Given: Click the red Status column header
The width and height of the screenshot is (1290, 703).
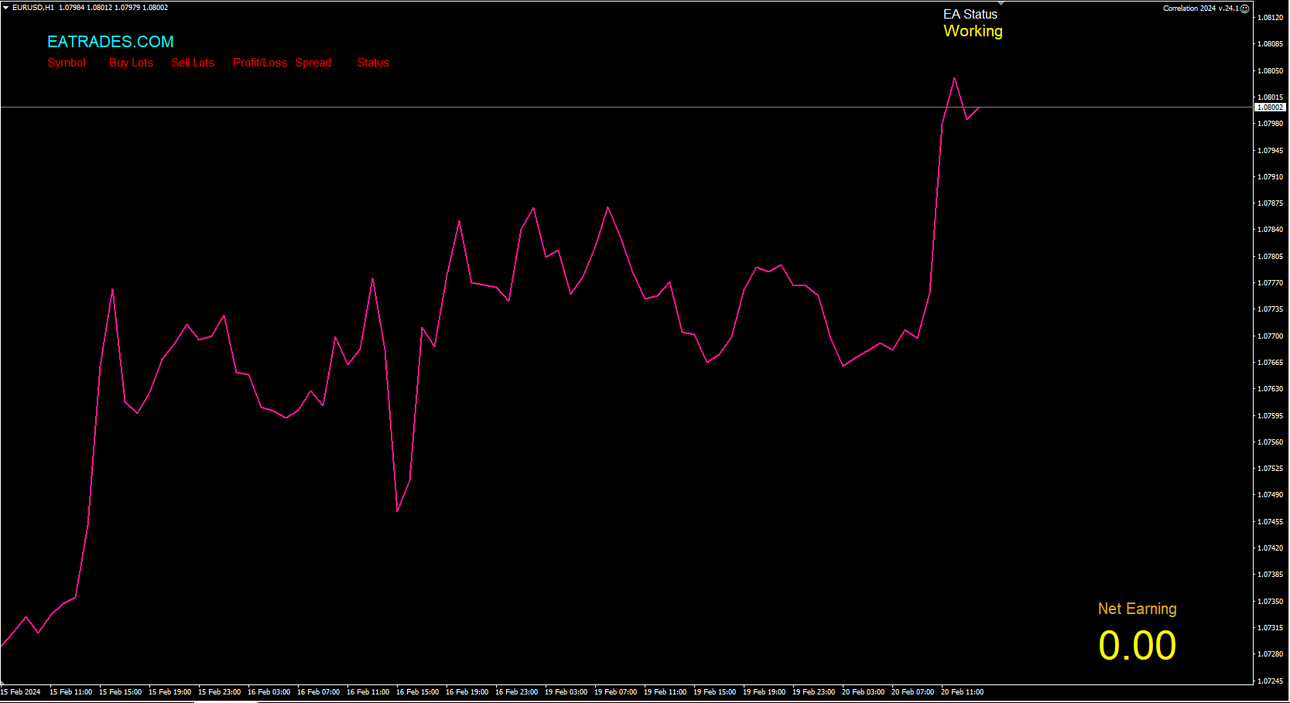Looking at the screenshot, I should click(373, 62).
